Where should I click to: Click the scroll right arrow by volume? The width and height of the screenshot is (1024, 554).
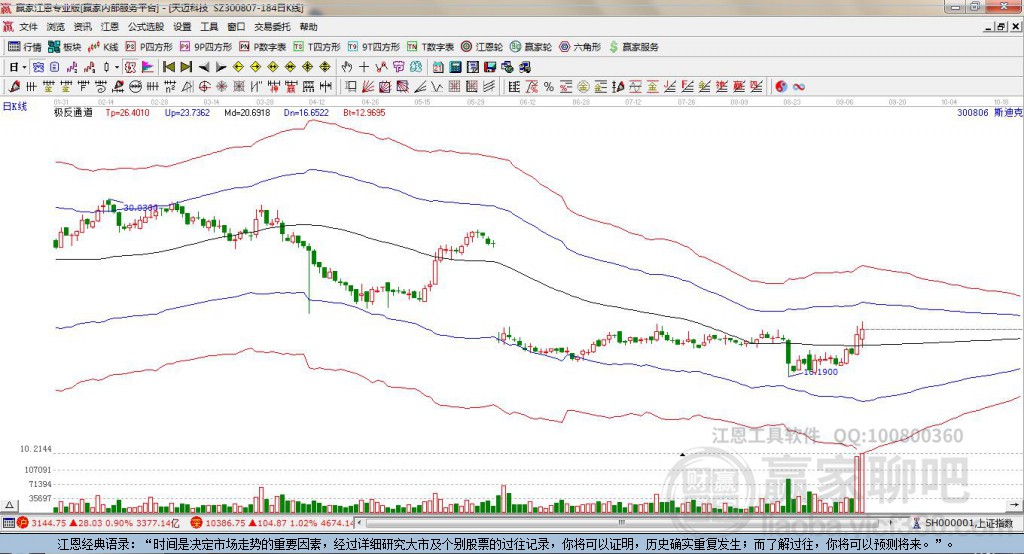1014,505
